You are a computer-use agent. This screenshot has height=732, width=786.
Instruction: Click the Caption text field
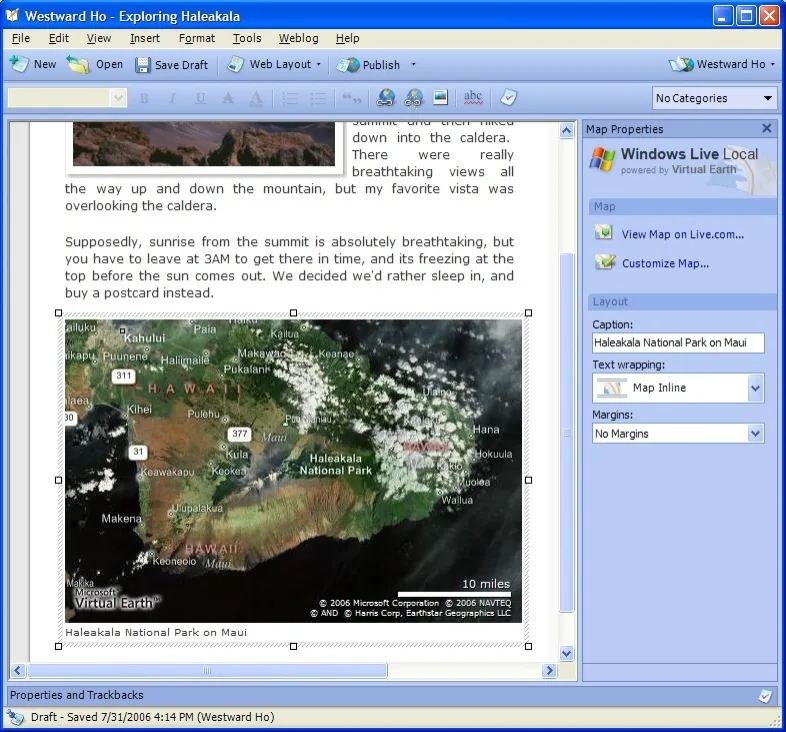pos(678,342)
